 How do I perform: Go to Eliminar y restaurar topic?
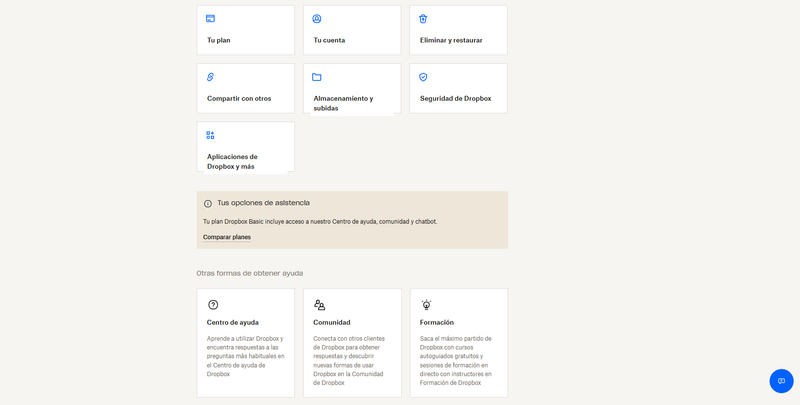pos(451,40)
